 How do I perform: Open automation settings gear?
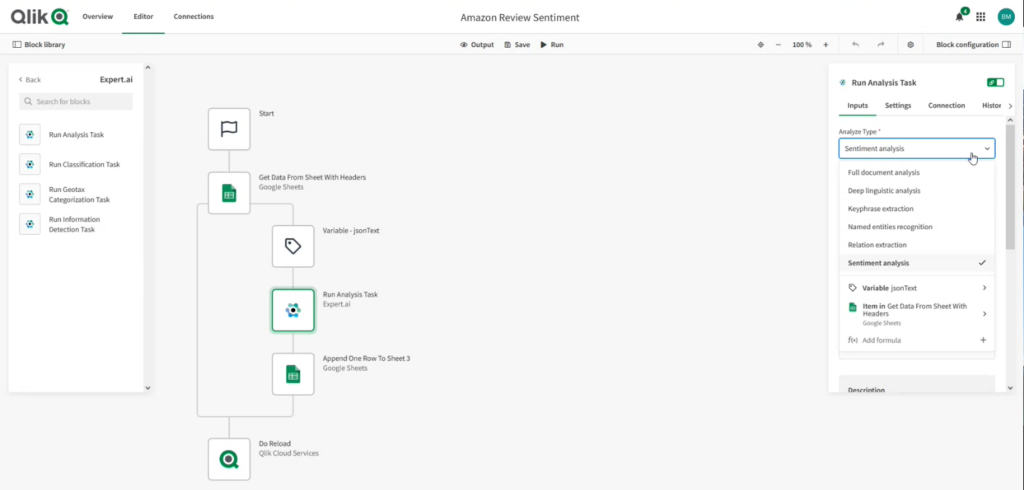click(910, 44)
